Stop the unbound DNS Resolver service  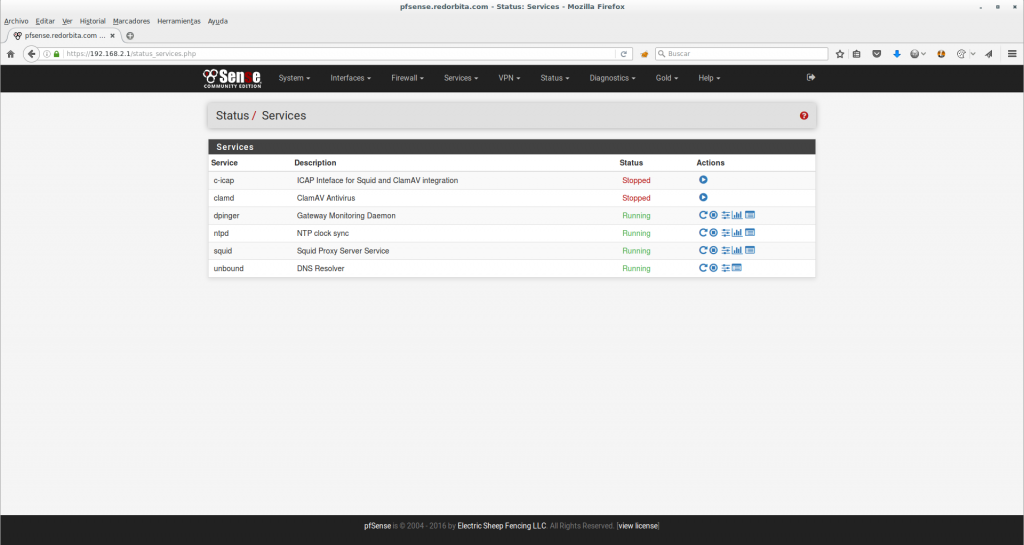coord(714,268)
